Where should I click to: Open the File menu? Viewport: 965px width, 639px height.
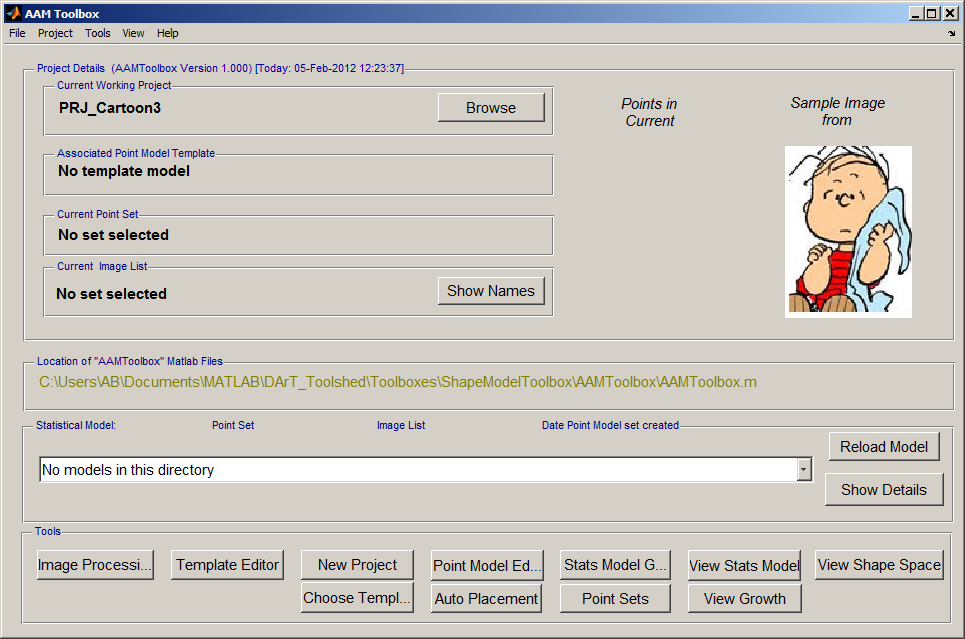pos(17,33)
